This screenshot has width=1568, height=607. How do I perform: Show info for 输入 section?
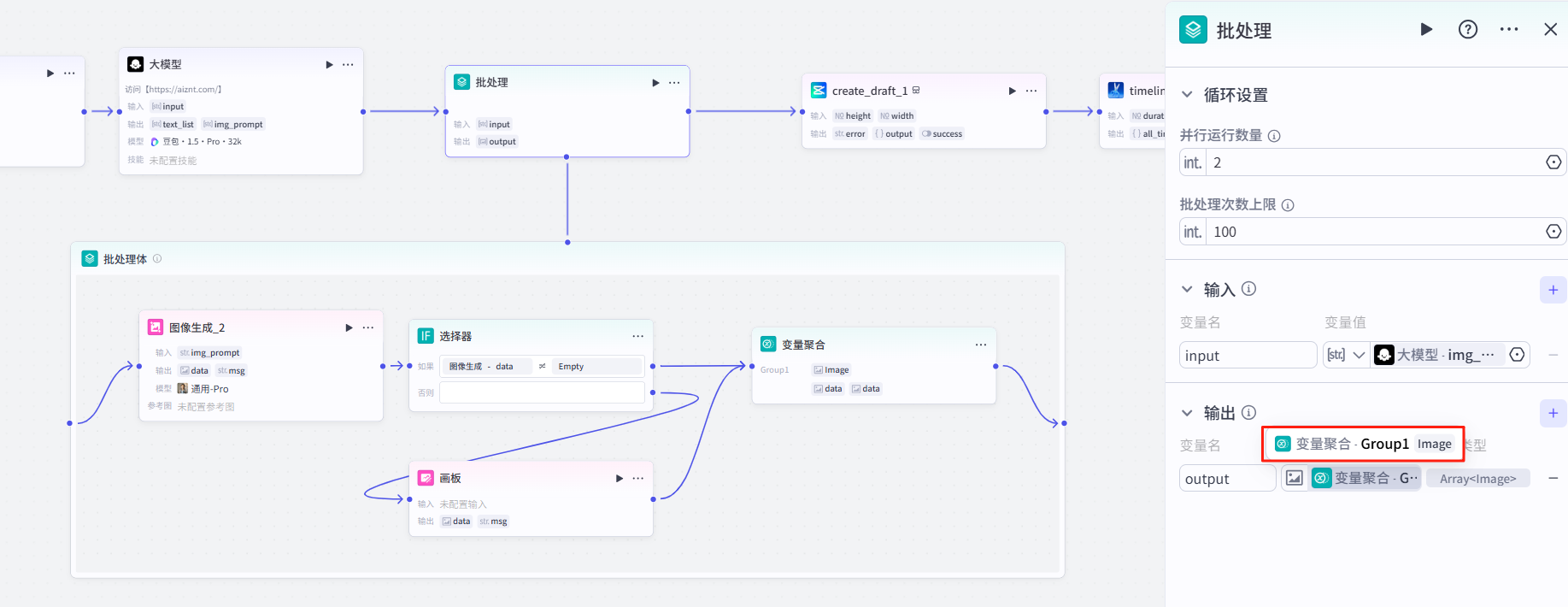tap(1248, 289)
